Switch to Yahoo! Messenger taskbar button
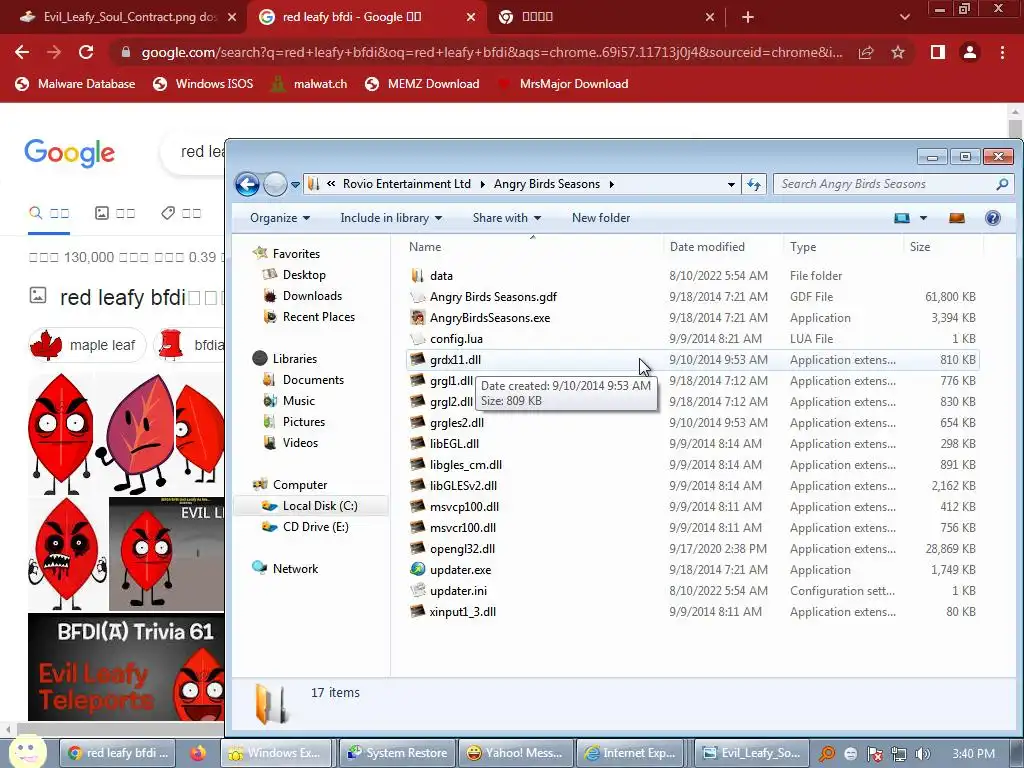 [515, 753]
